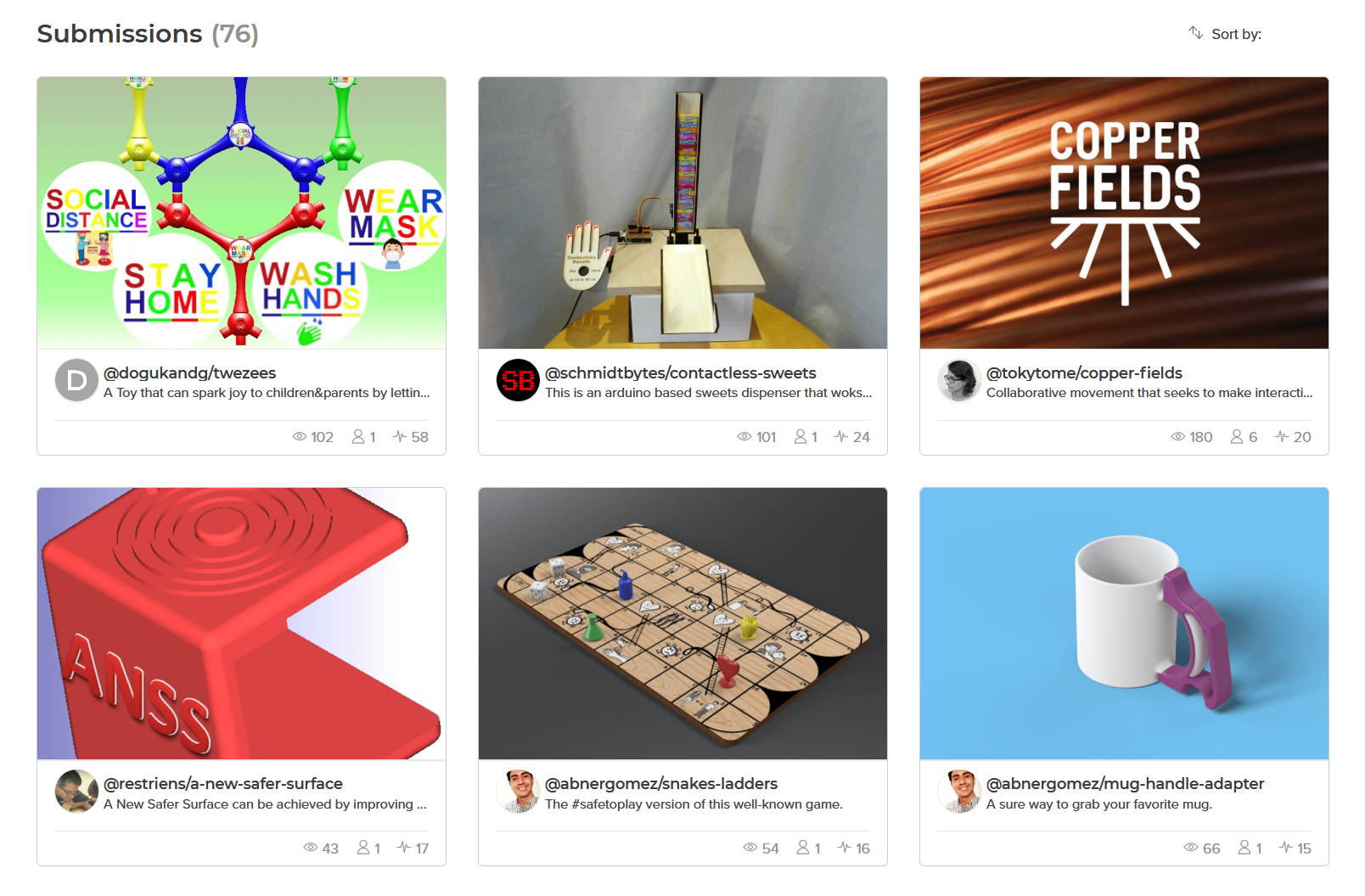Click the red SB schmidtbytes avatar
This screenshot has height=896, width=1365.
pos(518,380)
